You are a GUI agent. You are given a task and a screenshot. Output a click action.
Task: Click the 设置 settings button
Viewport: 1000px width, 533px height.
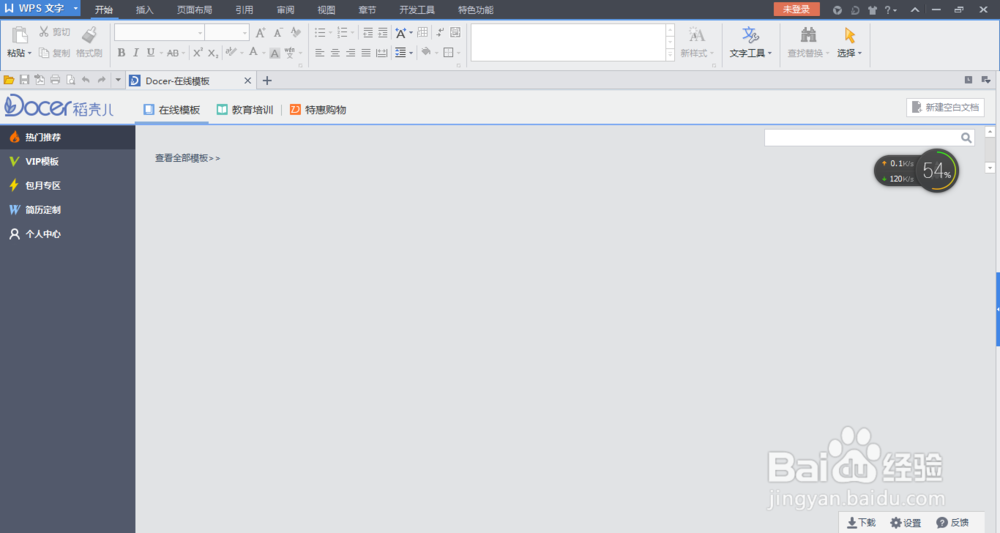click(x=906, y=522)
